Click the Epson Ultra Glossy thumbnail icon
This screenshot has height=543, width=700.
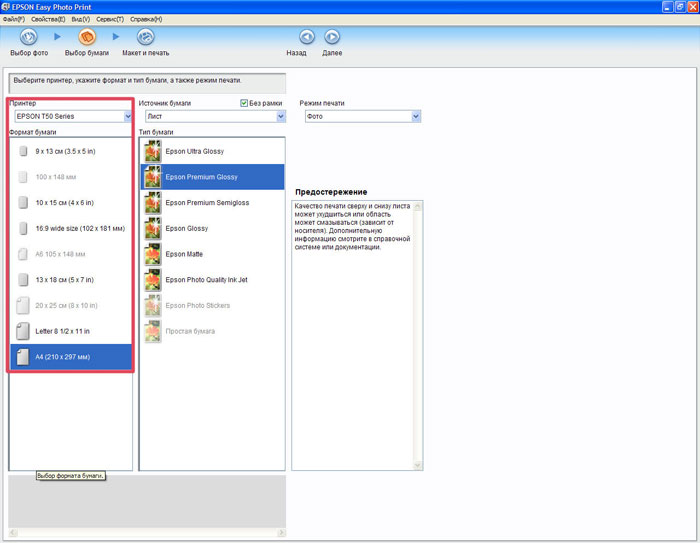(x=153, y=151)
